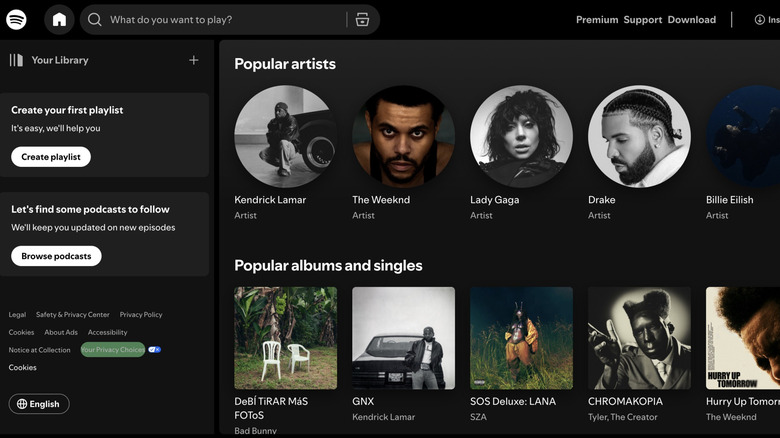Open the Premium link
Viewport: 780px width, 438px height.
[x=597, y=20]
